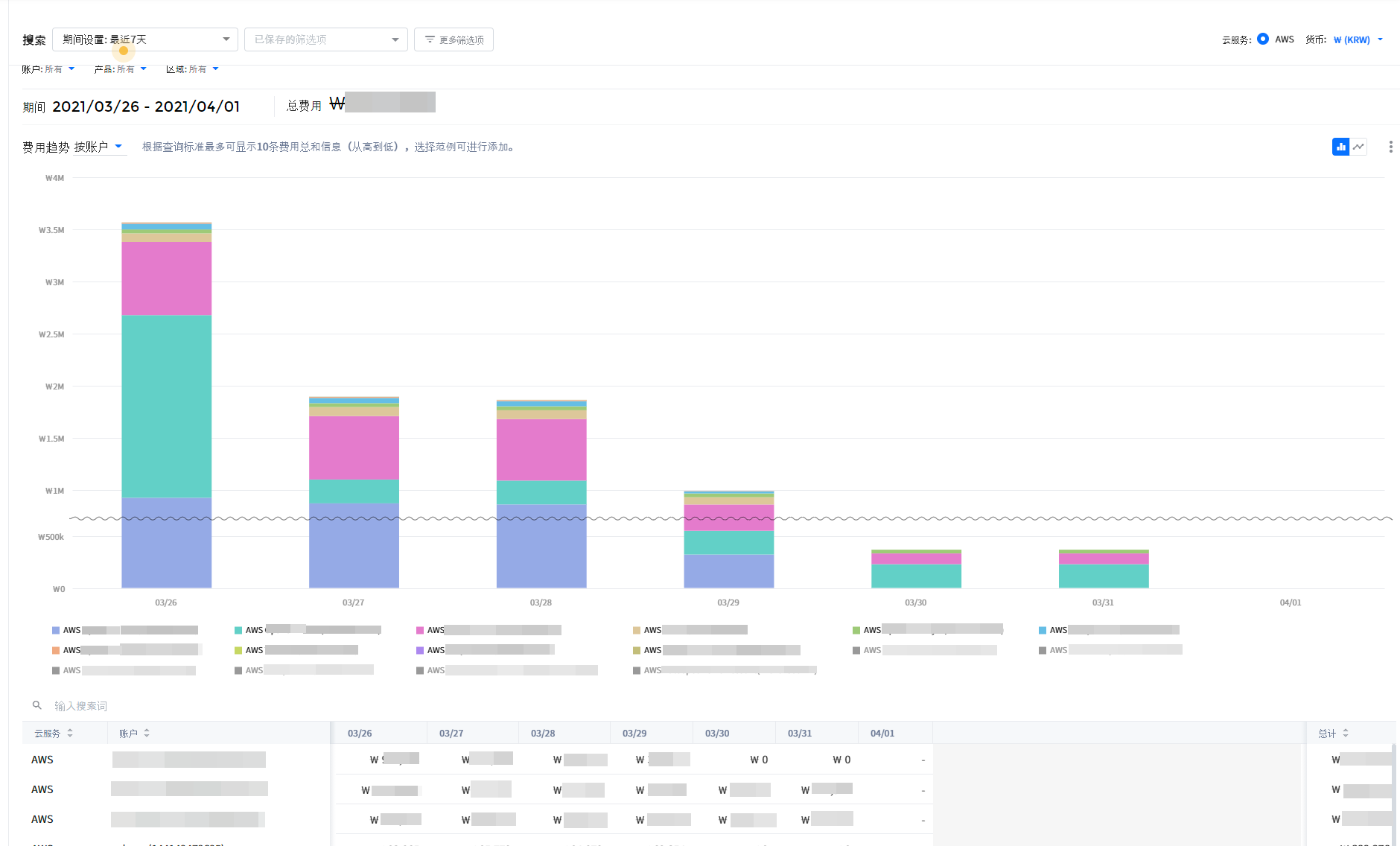Switch chart to bar graph view
The image size is (1400, 846).
coord(1340,147)
